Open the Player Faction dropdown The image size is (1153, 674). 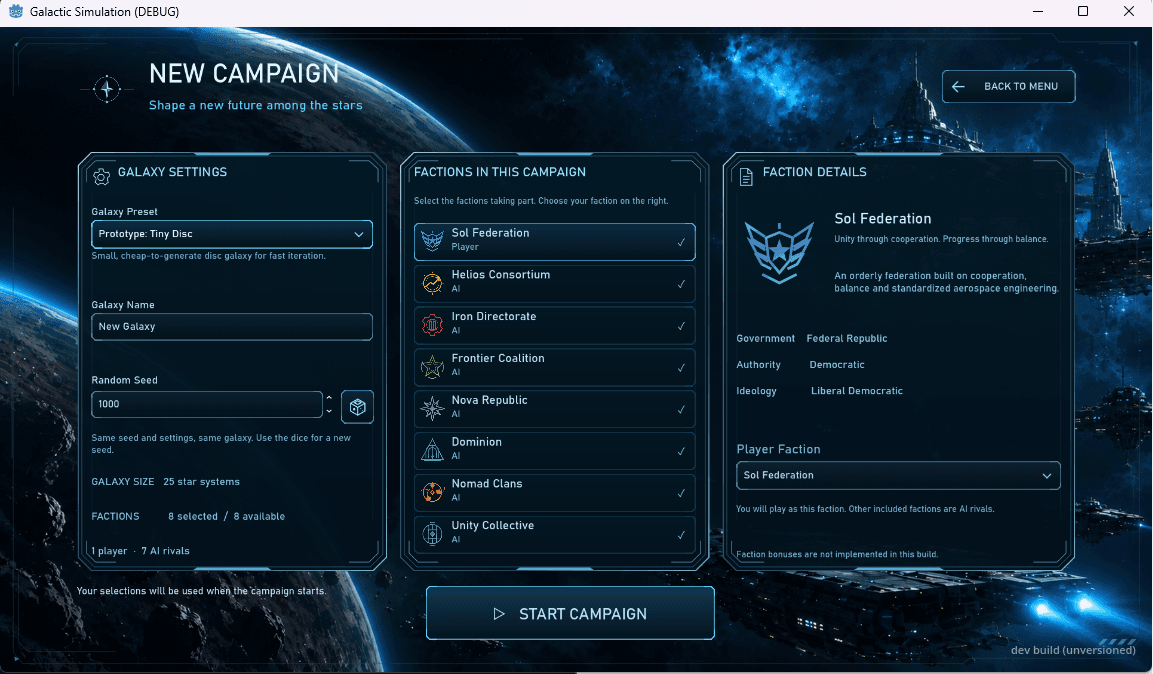pos(898,476)
